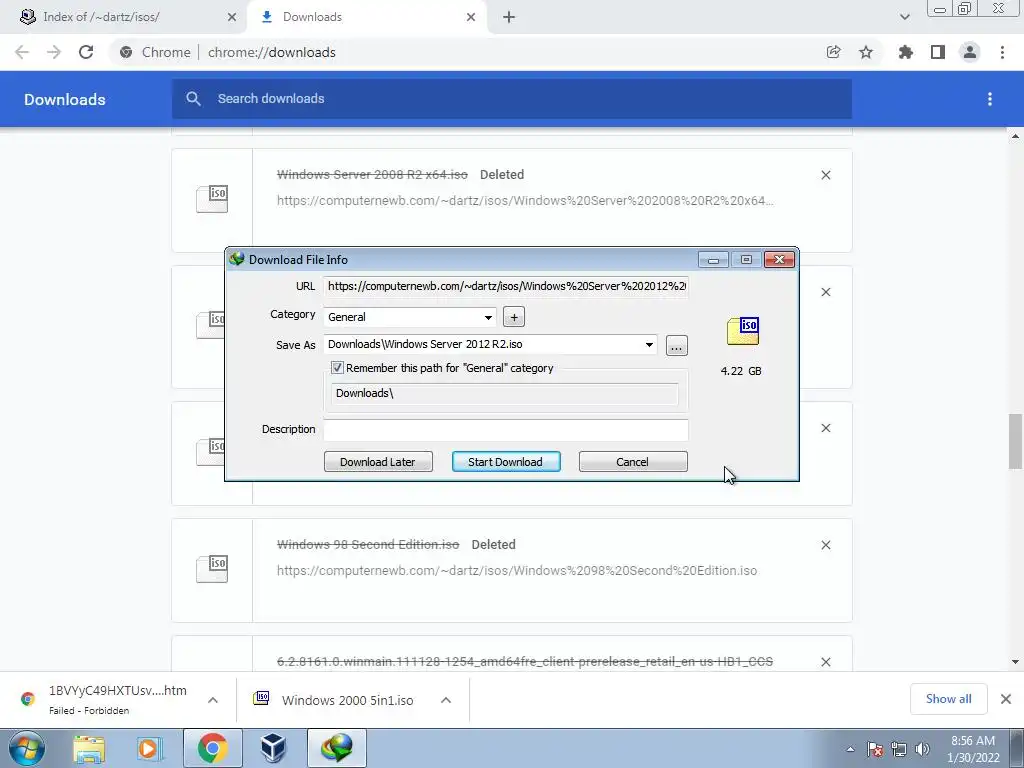The image size is (1024, 768).
Task: Click the search magnifier icon in Downloads
Action: coord(193,99)
